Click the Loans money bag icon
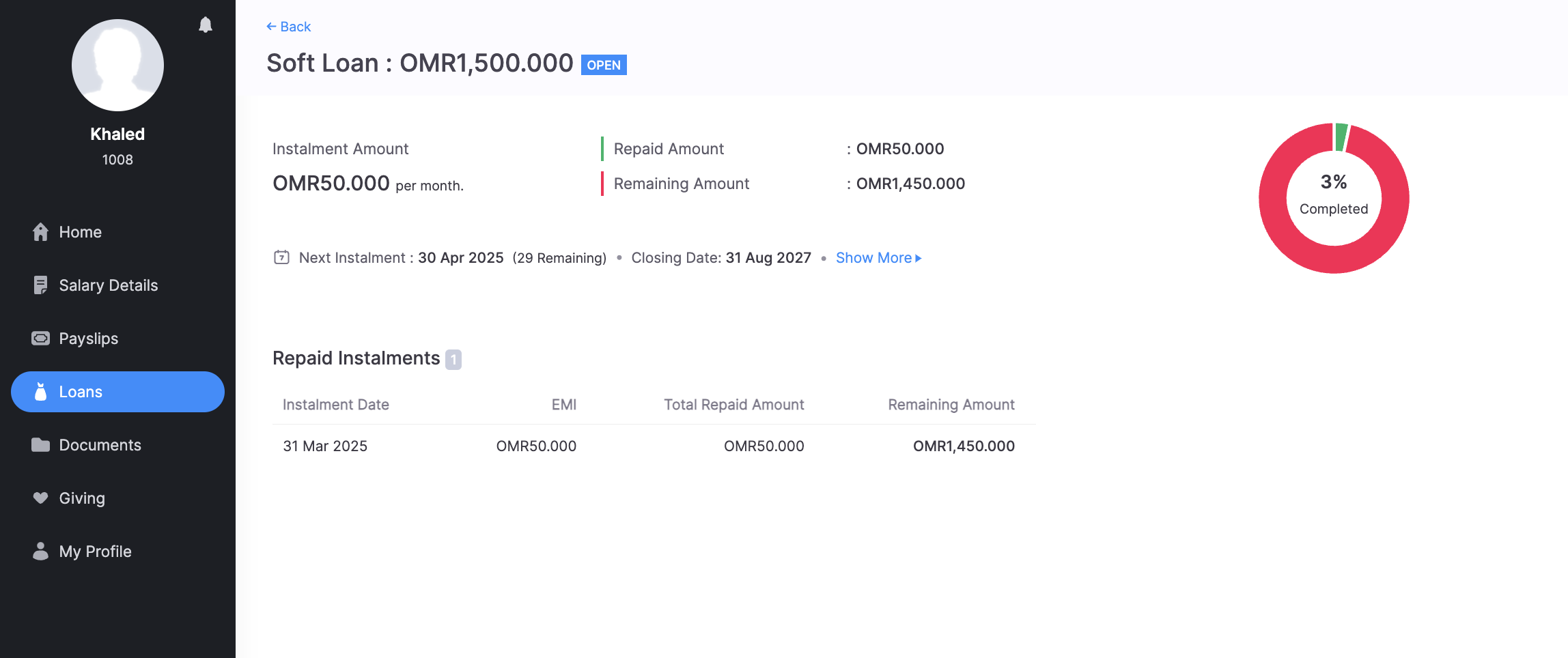The image size is (1568, 658). (41, 392)
